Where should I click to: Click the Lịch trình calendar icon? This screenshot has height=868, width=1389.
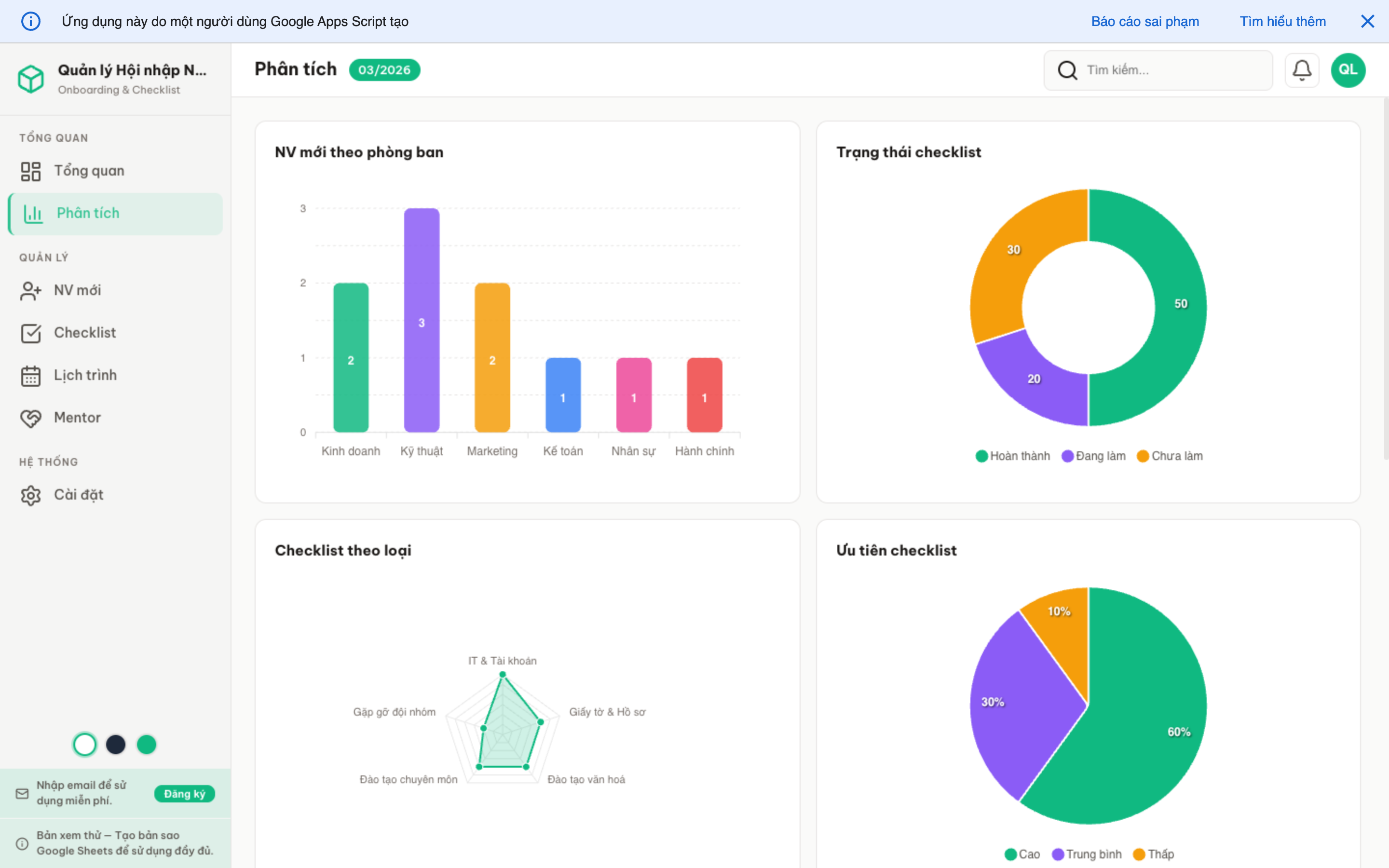[x=30, y=376]
